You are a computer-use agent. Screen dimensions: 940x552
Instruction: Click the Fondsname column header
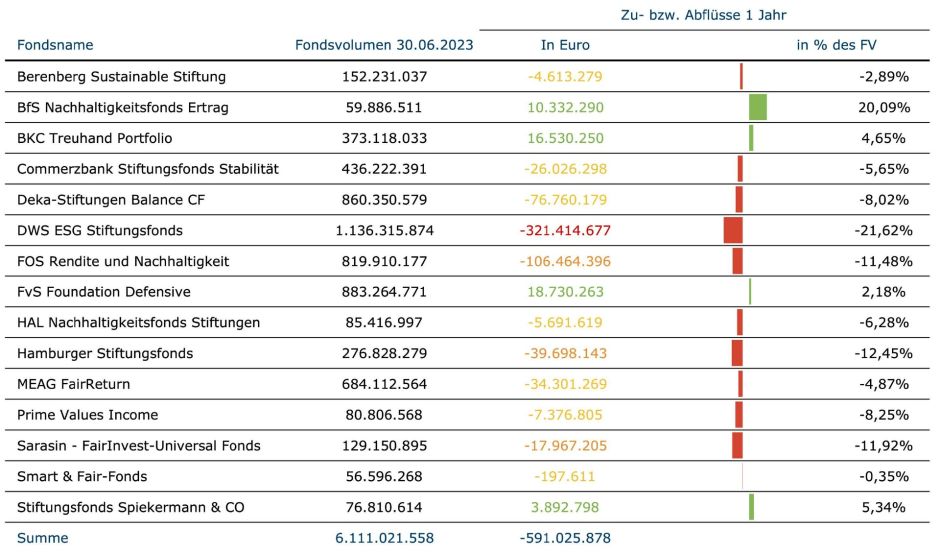point(55,45)
